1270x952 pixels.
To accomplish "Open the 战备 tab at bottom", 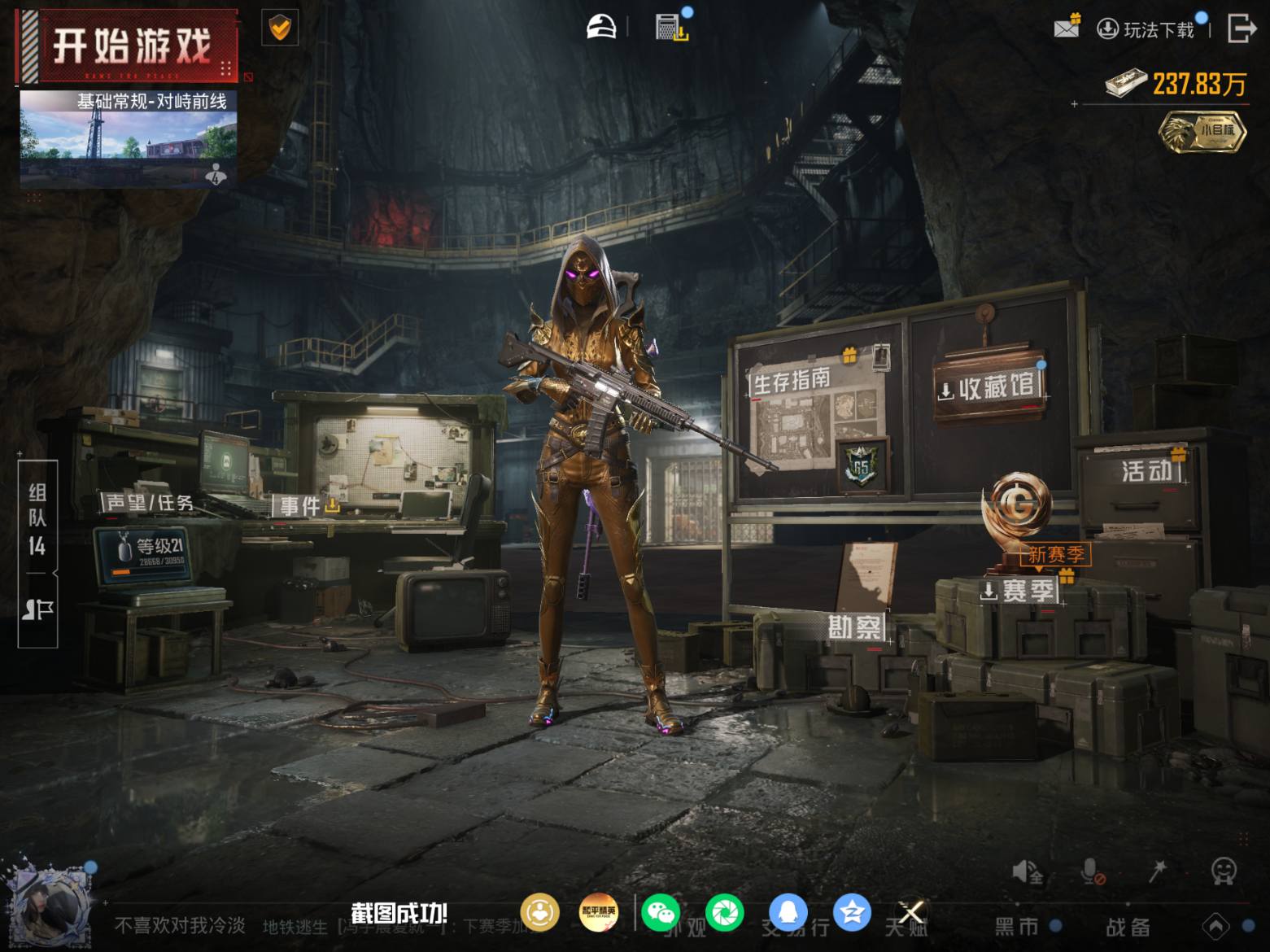I will [x=1128, y=926].
